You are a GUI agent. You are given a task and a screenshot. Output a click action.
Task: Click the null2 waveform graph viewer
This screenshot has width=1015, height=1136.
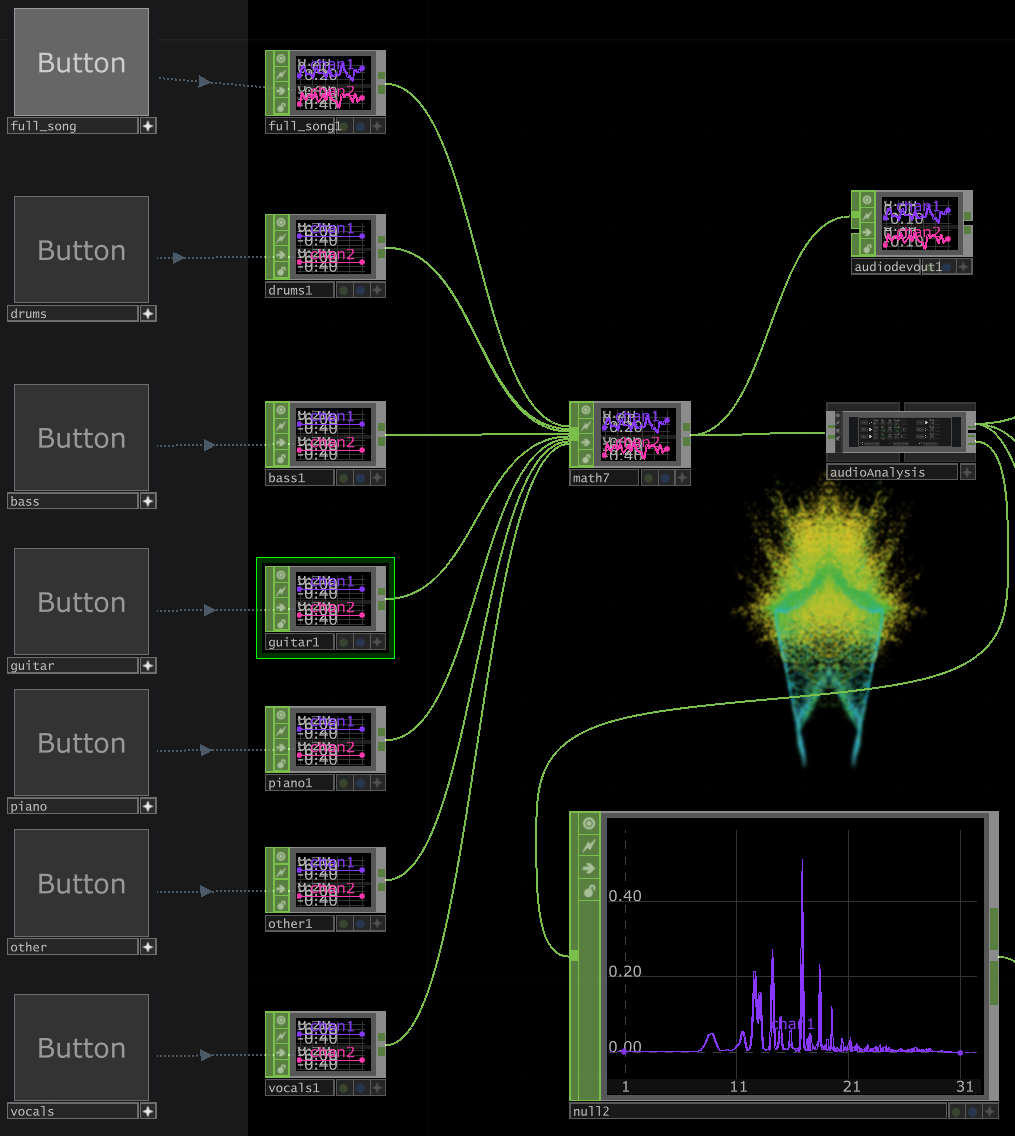pos(795,955)
